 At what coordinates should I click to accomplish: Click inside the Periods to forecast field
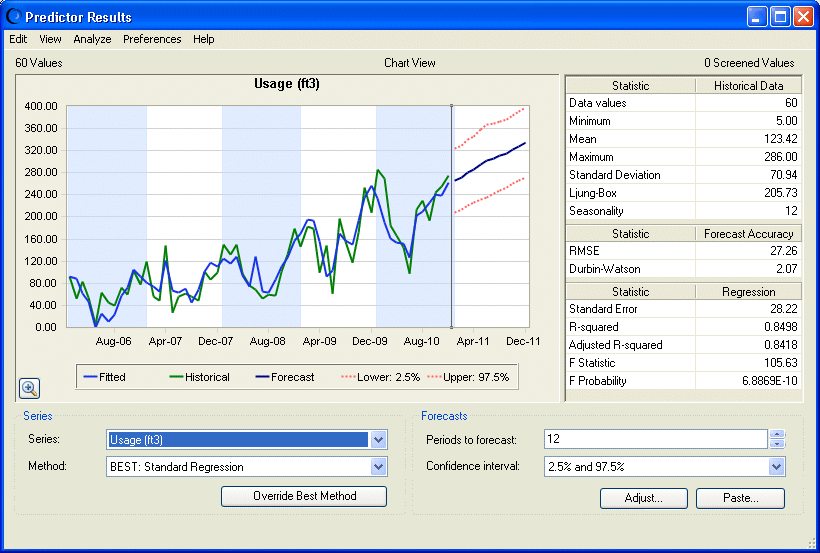pos(656,439)
